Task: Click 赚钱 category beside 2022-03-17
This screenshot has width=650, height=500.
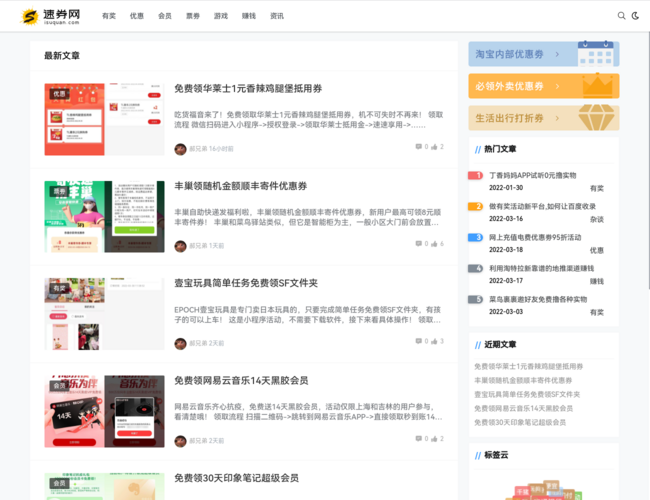Action: pos(597,282)
